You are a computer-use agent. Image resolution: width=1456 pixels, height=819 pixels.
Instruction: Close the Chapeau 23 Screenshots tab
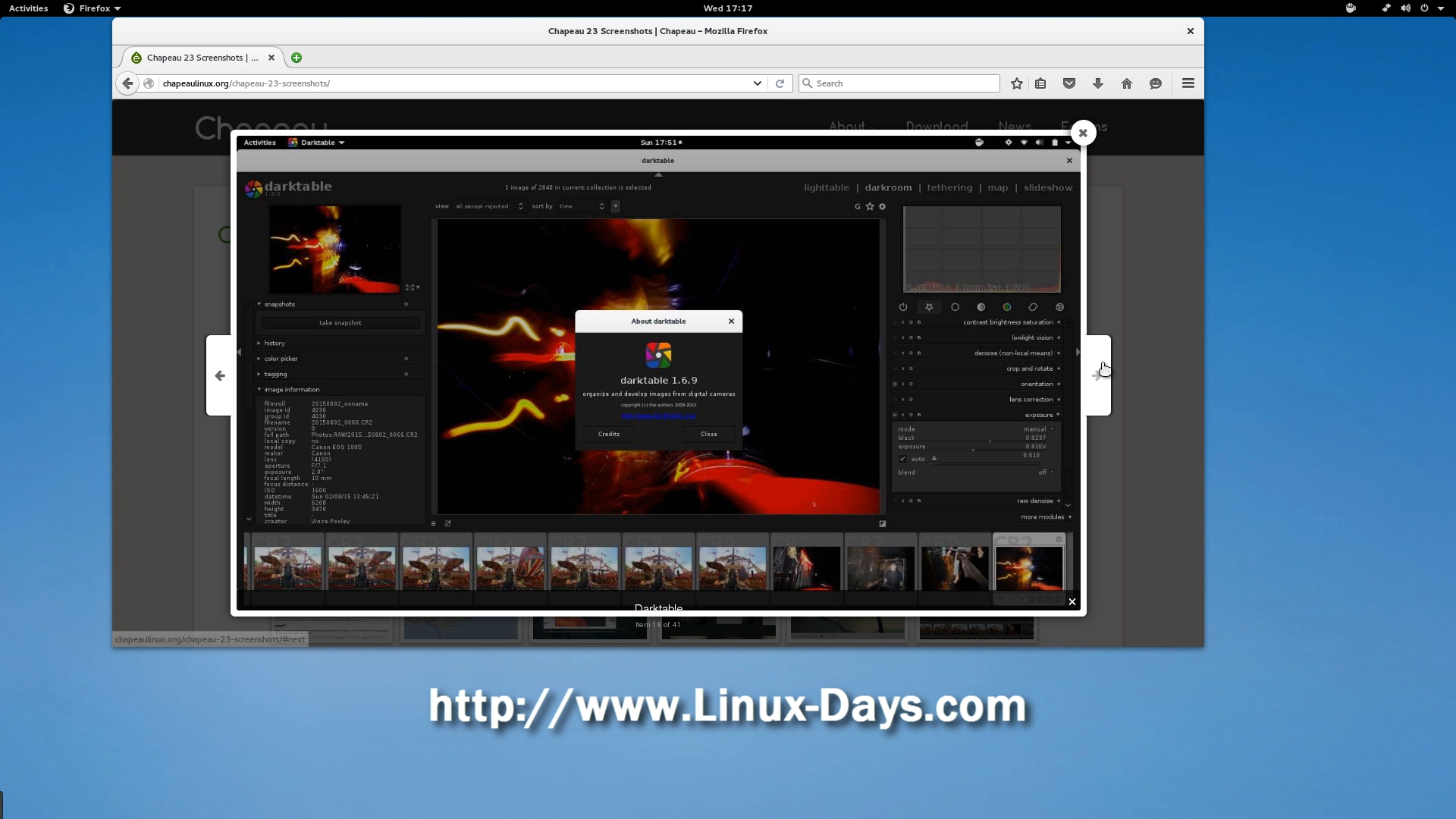pyautogui.click(x=271, y=58)
